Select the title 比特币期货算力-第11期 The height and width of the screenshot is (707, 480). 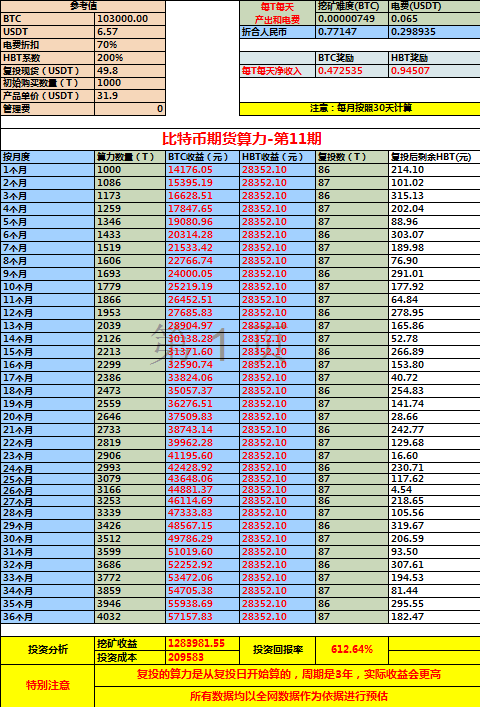pyautogui.click(x=242, y=139)
